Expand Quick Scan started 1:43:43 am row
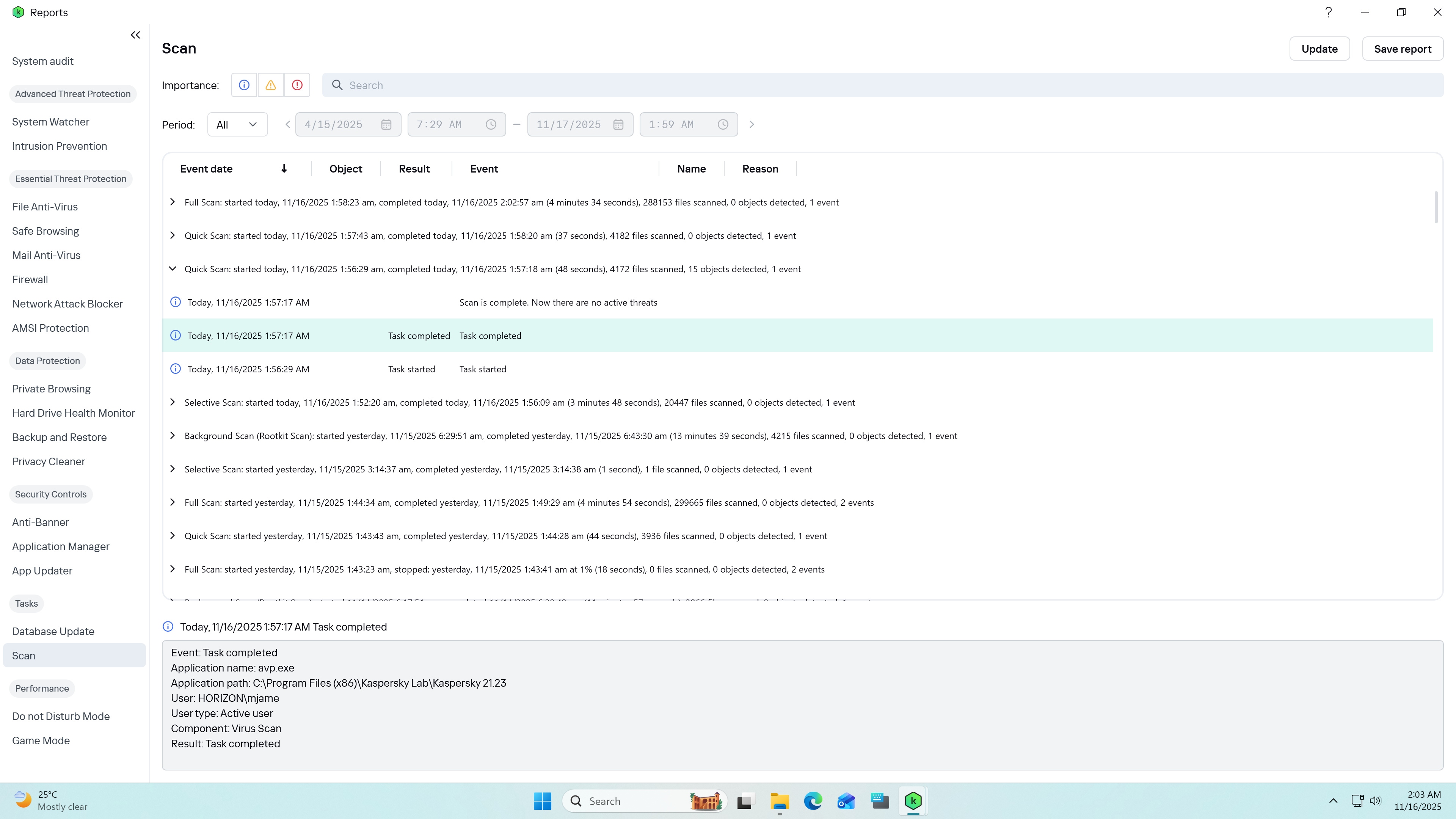Screen dimensions: 1456x819 [173, 535]
